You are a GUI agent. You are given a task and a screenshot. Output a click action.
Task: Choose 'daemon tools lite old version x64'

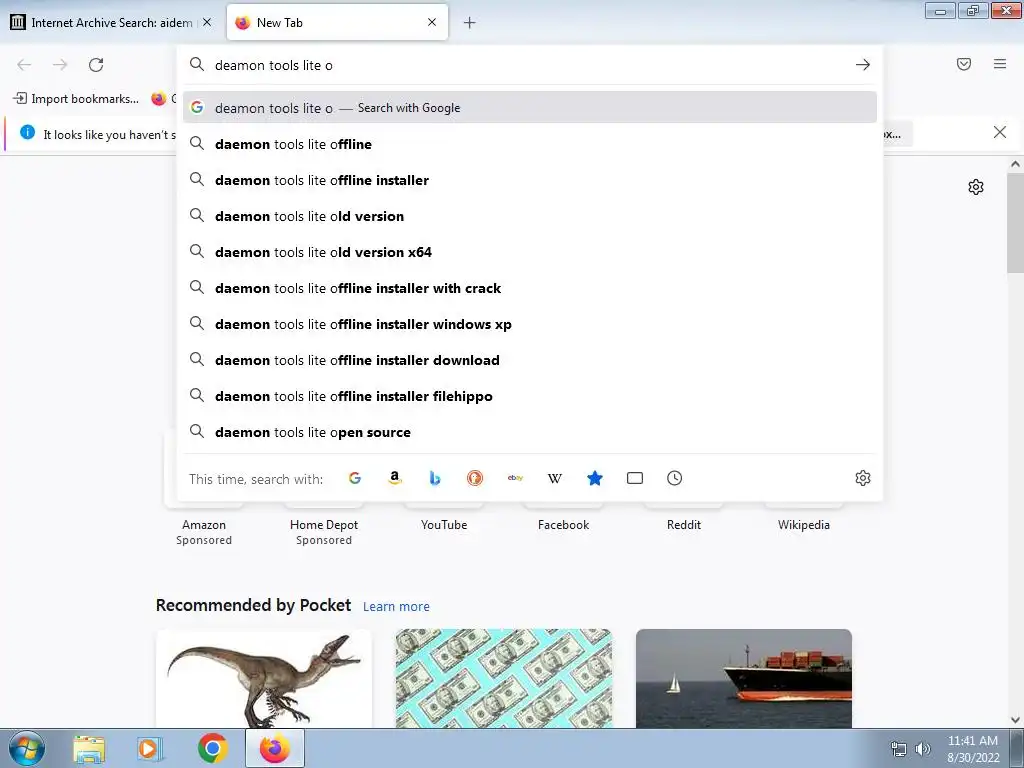click(x=530, y=252)
